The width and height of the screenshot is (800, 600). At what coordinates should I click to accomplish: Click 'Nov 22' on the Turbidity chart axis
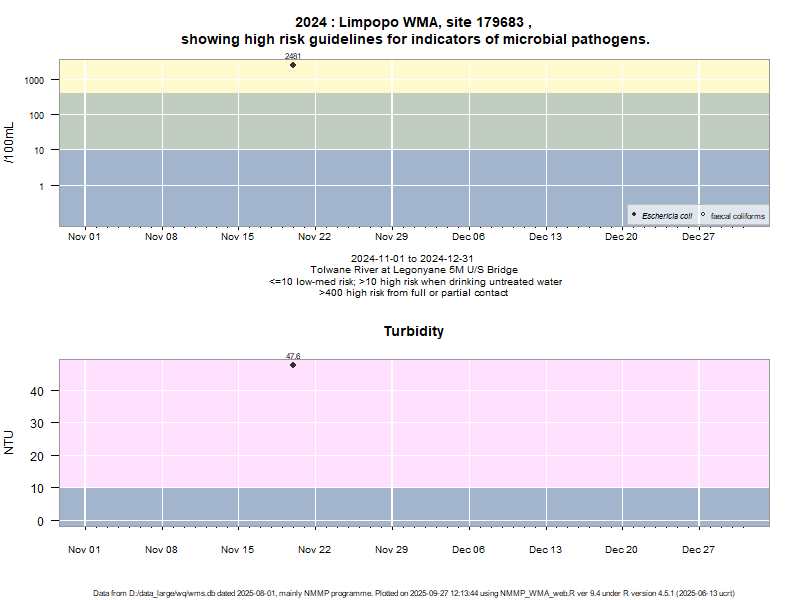[314, 549]
